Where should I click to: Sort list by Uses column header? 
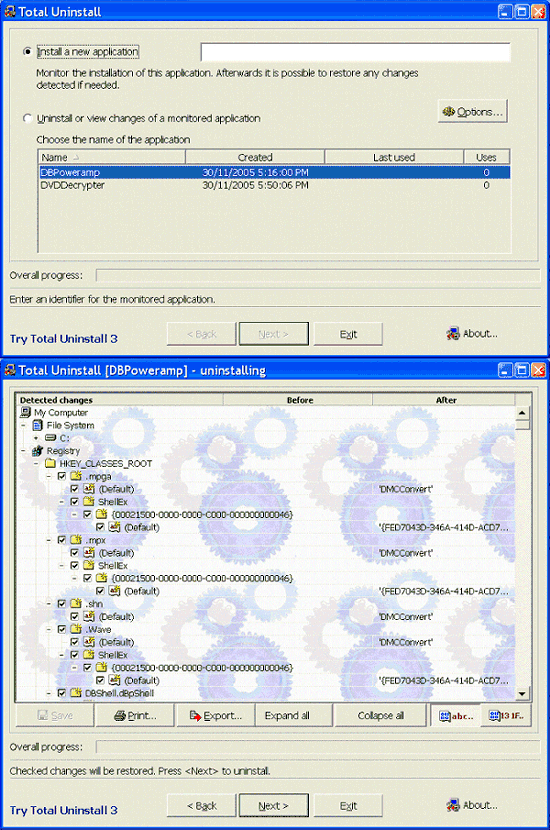tap(486, 157)
